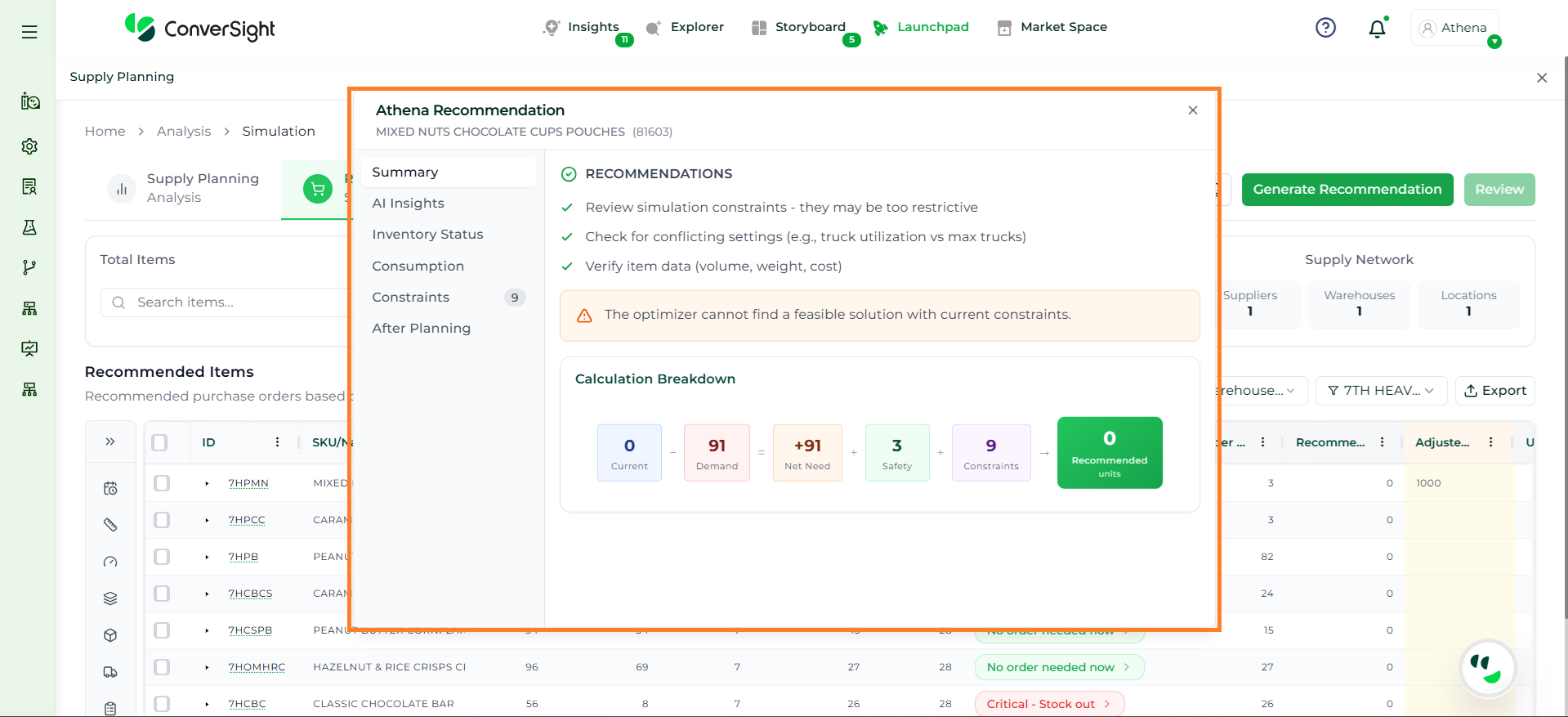
Task: Click the Generate Recommendation button
Action: click(x=1347, y=190)
